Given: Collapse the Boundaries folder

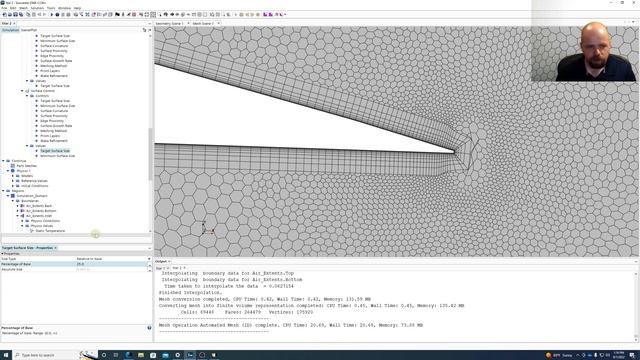Looking at the screenshot, I should tap(13, 201).
